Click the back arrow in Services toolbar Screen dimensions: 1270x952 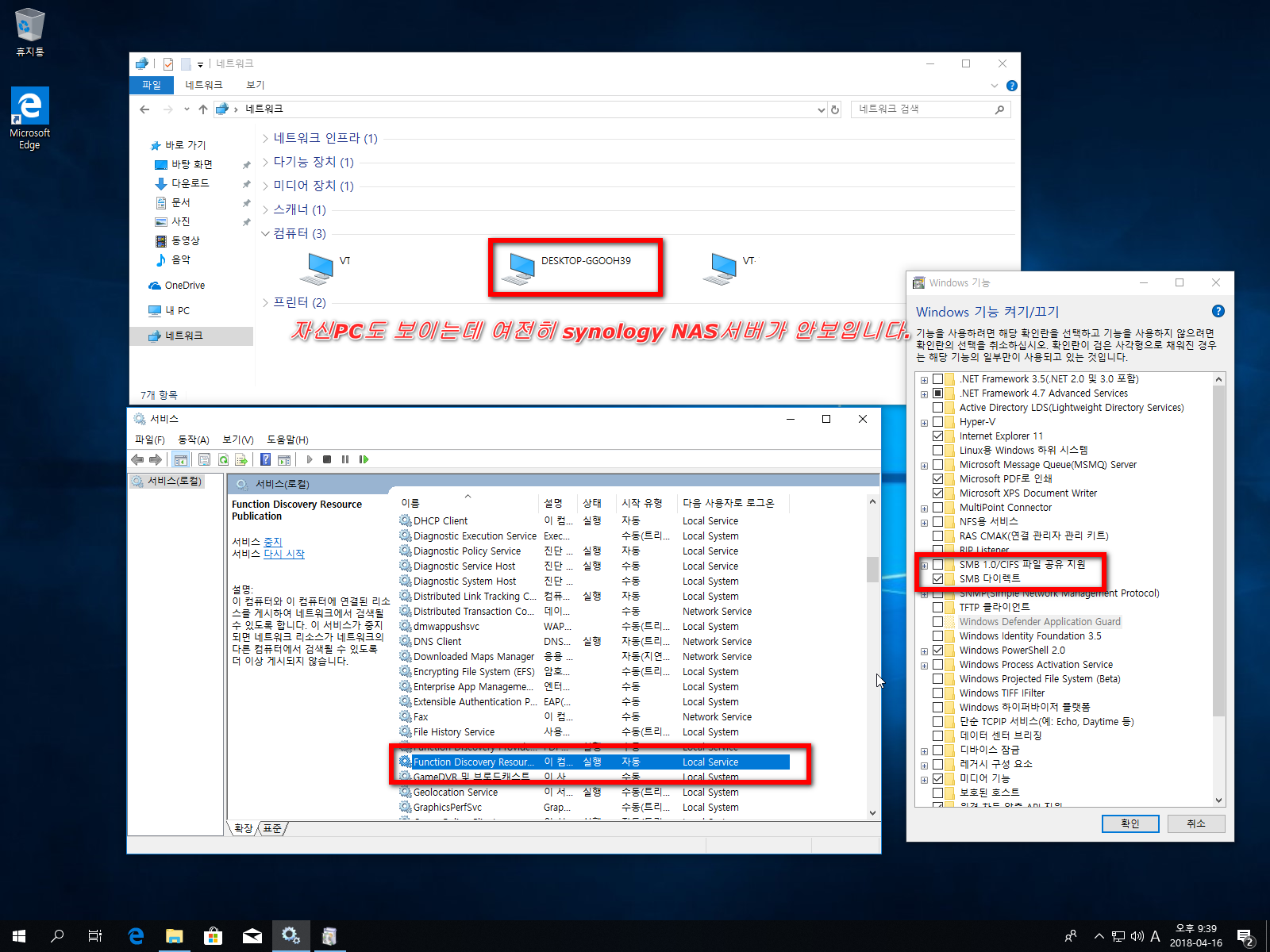(137, 459)
